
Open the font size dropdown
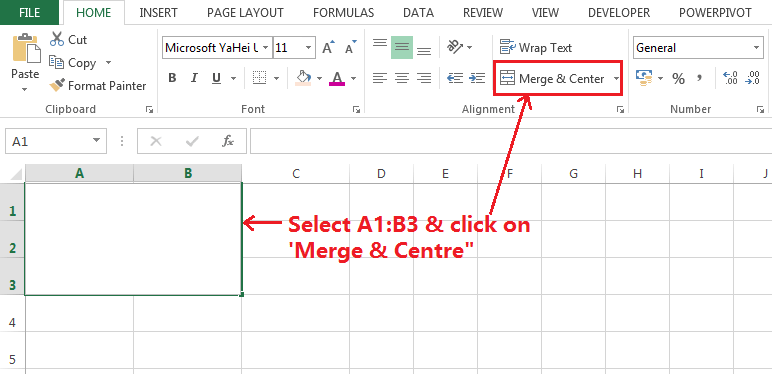[x=308, y=48]
